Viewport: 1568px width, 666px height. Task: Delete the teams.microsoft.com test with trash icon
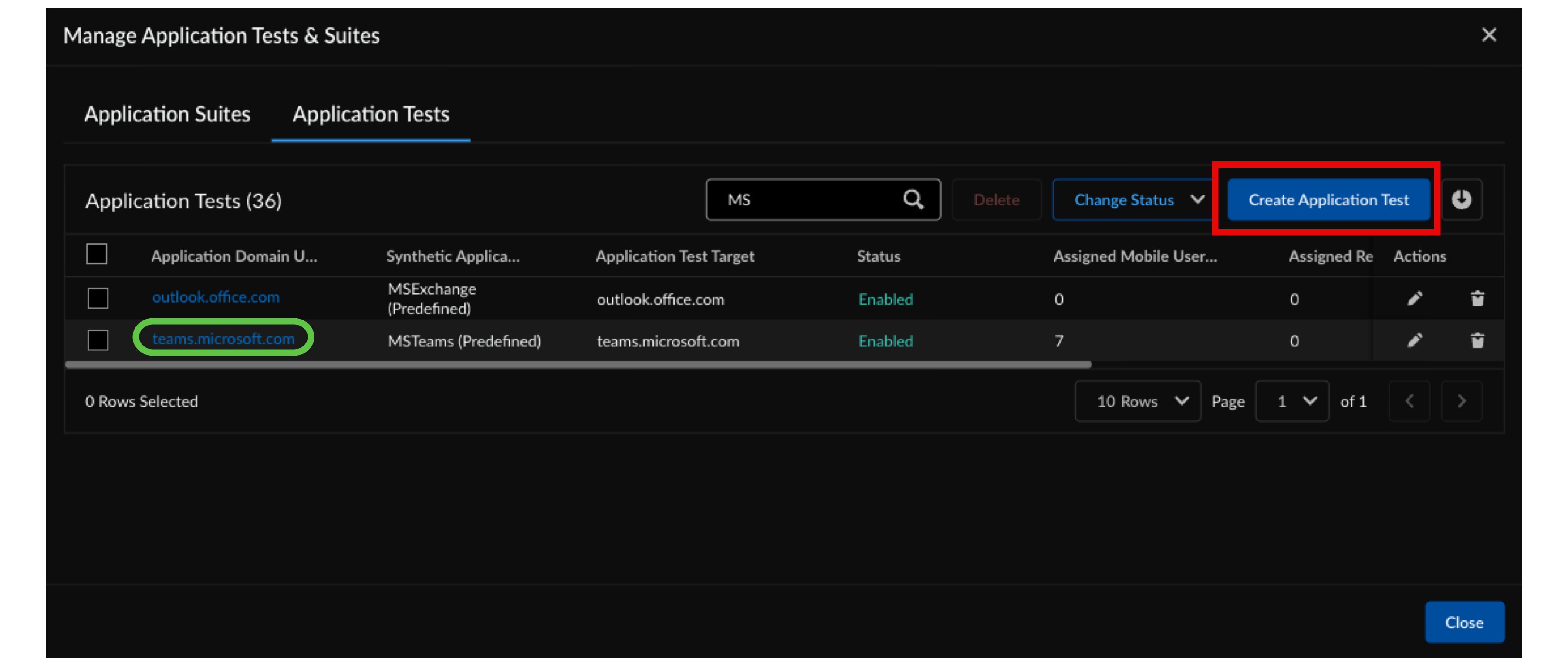click(1477, 340)
